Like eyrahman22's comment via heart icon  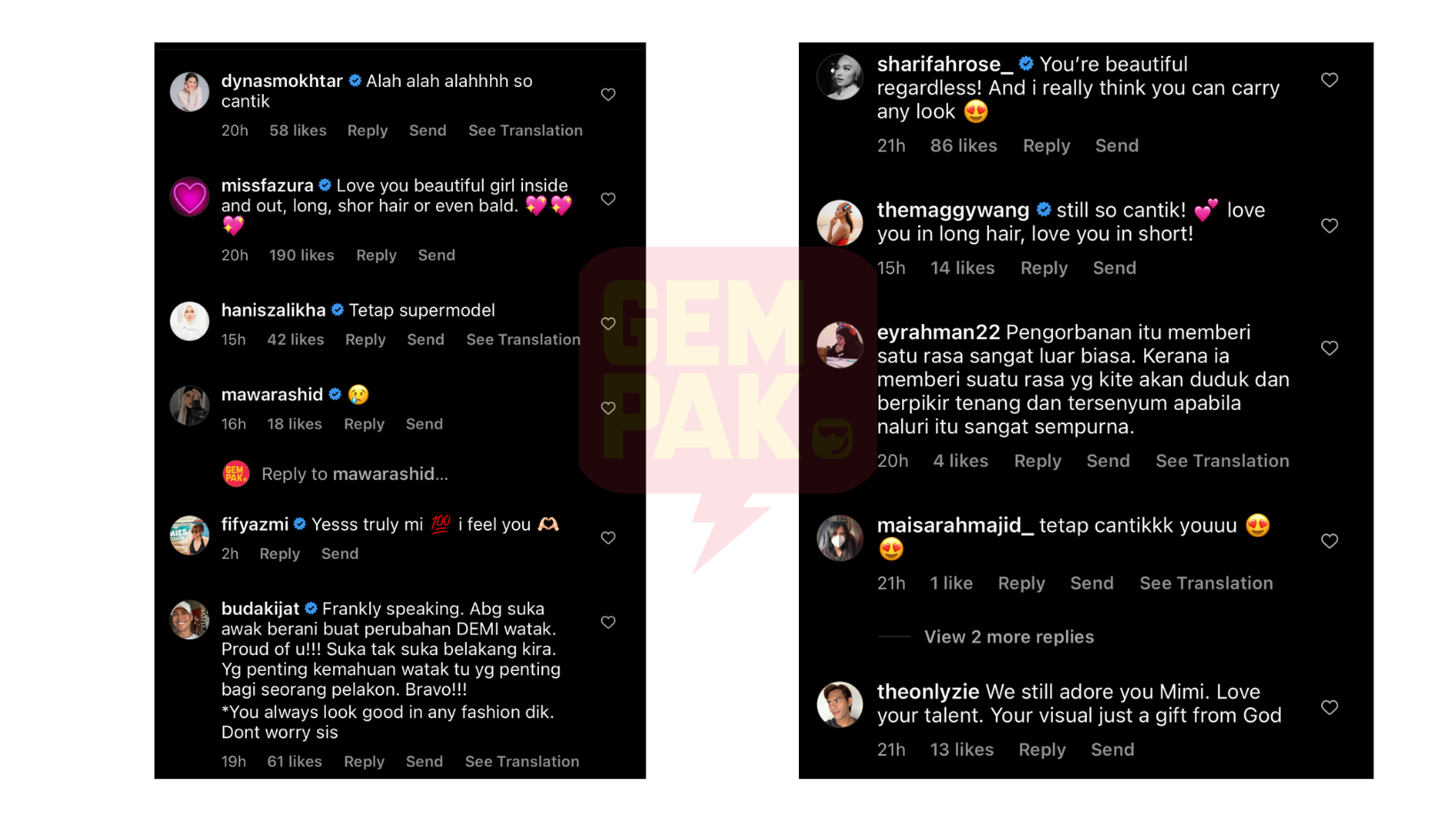point(1329,348)
